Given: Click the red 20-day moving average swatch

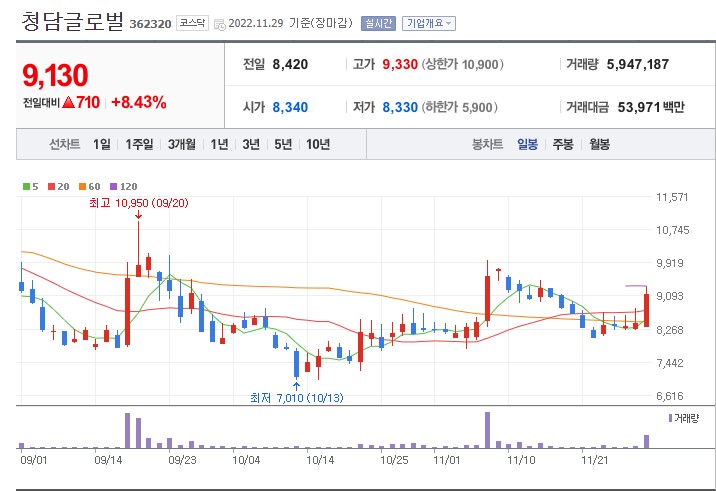Looking at the screenshot, I should click(52, 186).
